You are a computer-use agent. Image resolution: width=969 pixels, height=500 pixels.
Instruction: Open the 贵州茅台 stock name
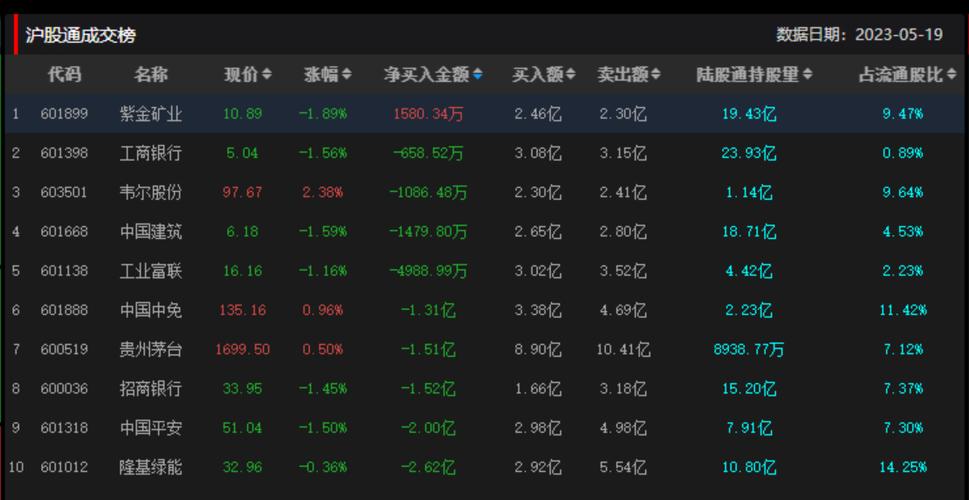point(151,349)
